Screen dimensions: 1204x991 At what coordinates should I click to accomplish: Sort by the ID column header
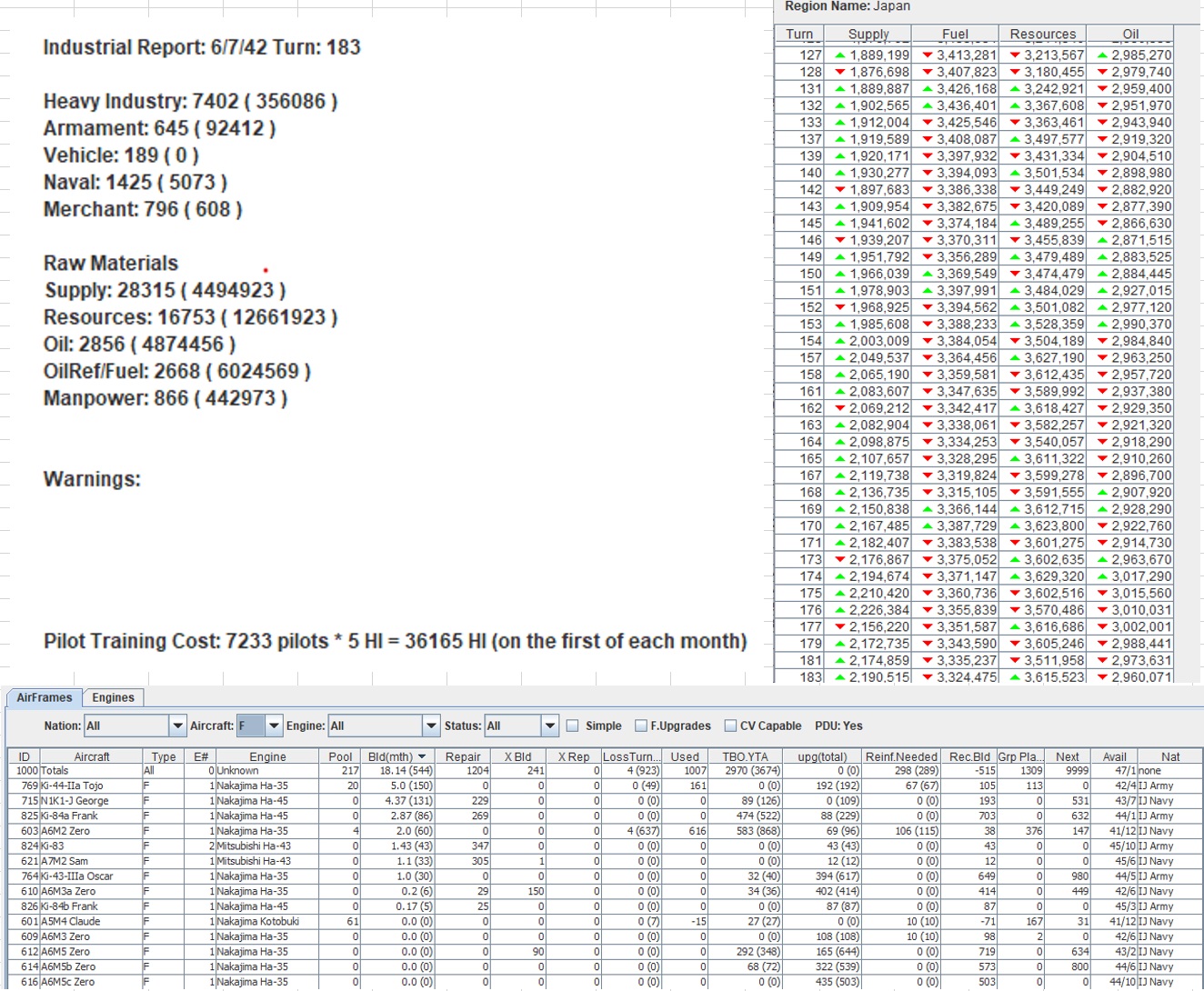click(25, 756)
